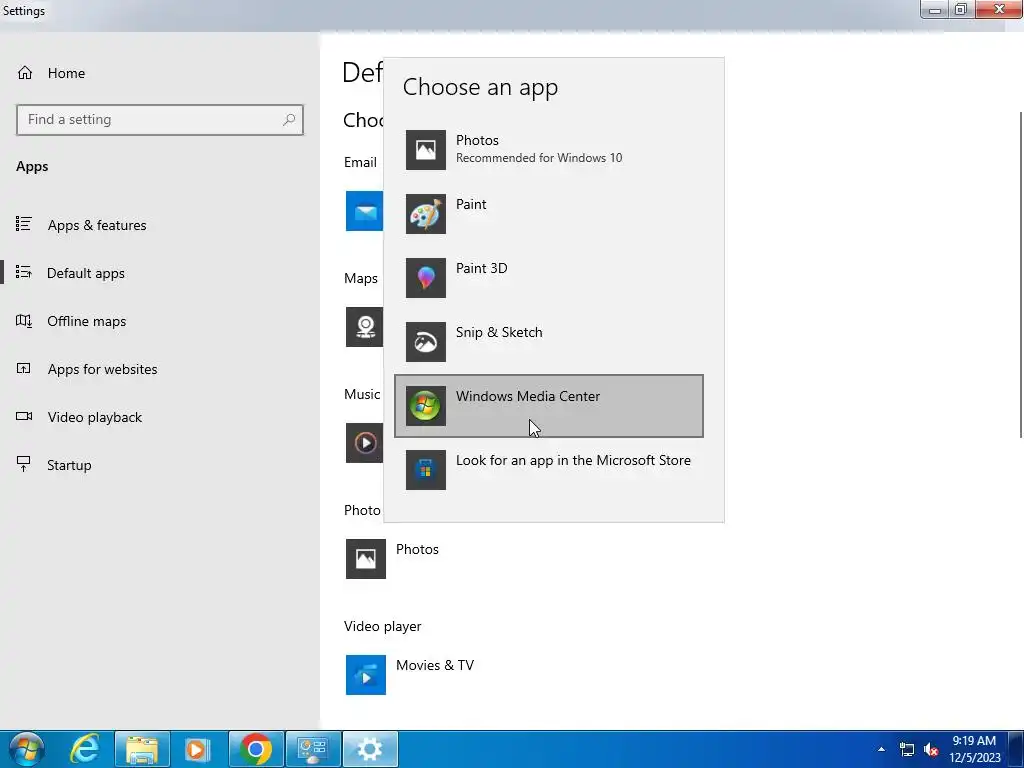Image resolution: width=1024 pixels, height=768 pixels.
Task: Click the Paint palette icon
Action: (x=426, y=214)
